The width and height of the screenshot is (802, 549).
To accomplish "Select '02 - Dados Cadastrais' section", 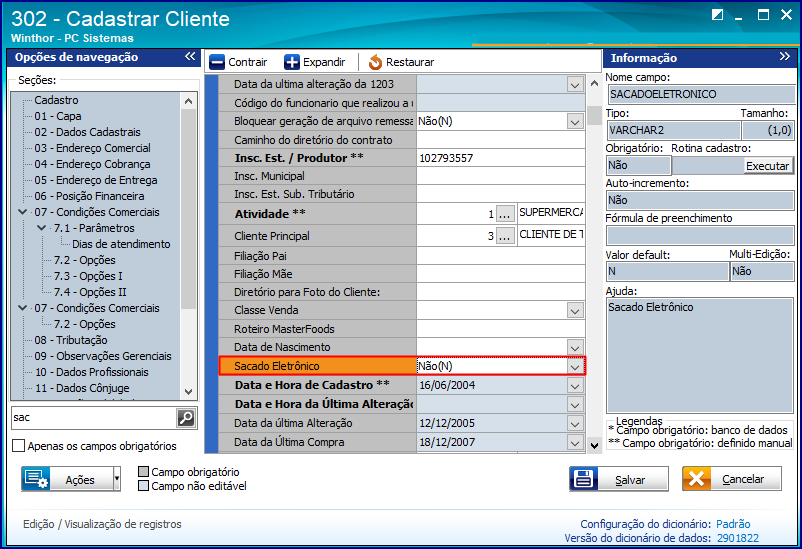I will pos(87,132).
